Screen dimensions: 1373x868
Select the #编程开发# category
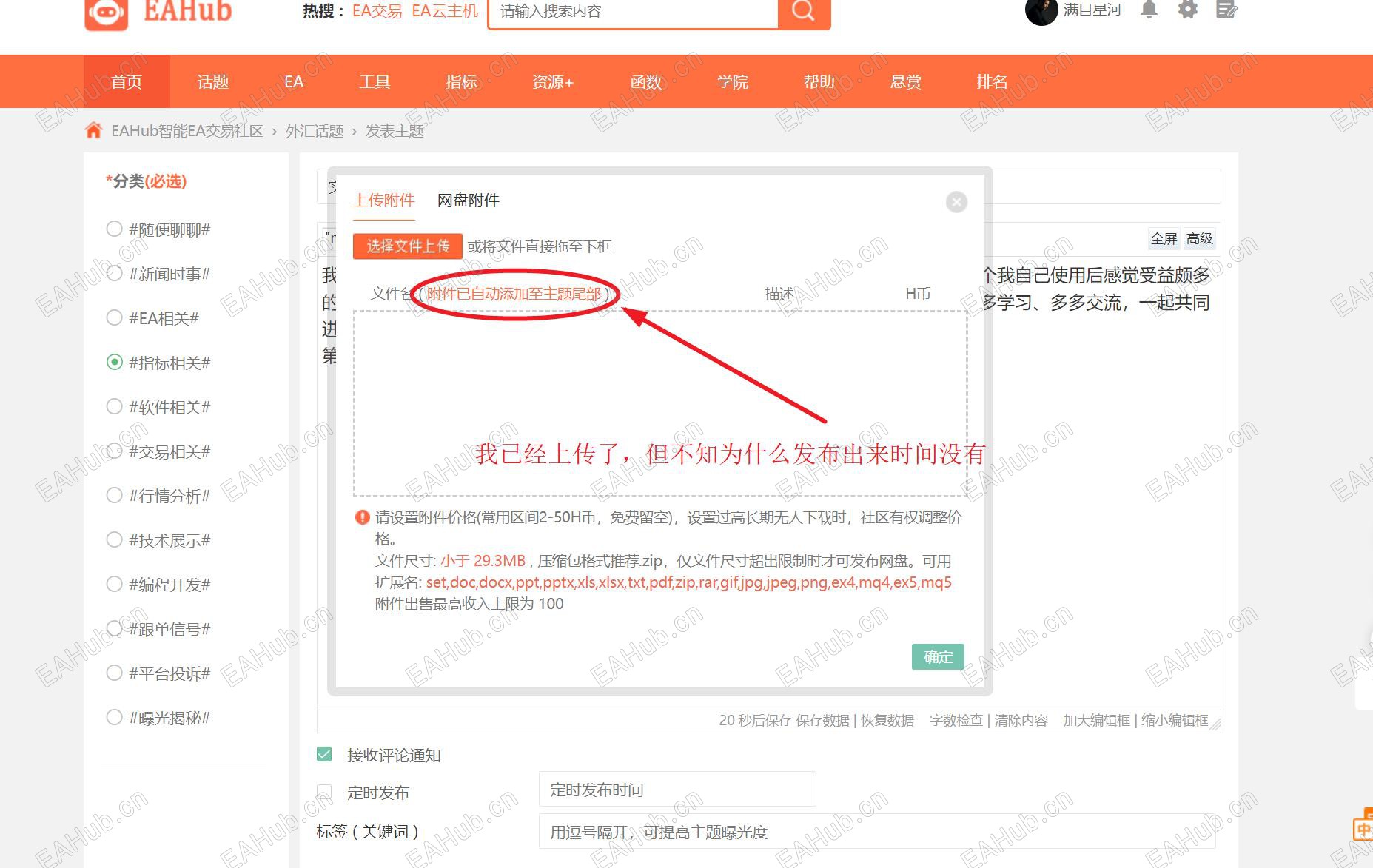[x=114, y=585]
